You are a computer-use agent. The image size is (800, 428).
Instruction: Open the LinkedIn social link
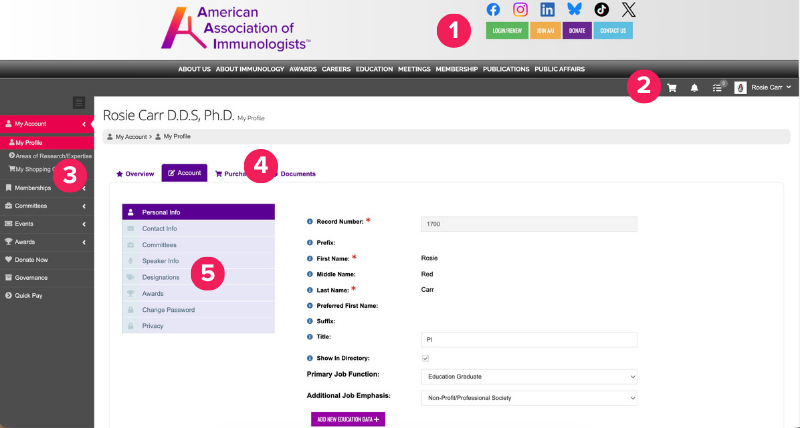[547, 9]
